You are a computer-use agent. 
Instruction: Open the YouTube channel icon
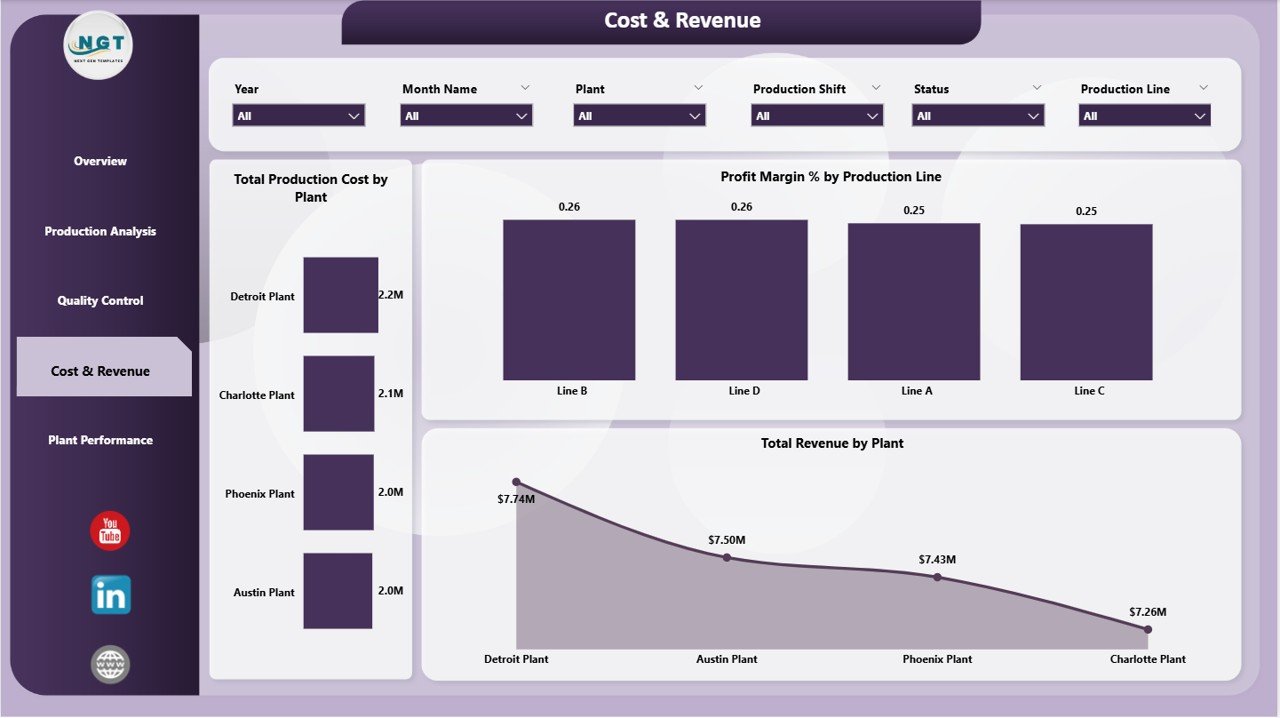pos(108,531)
